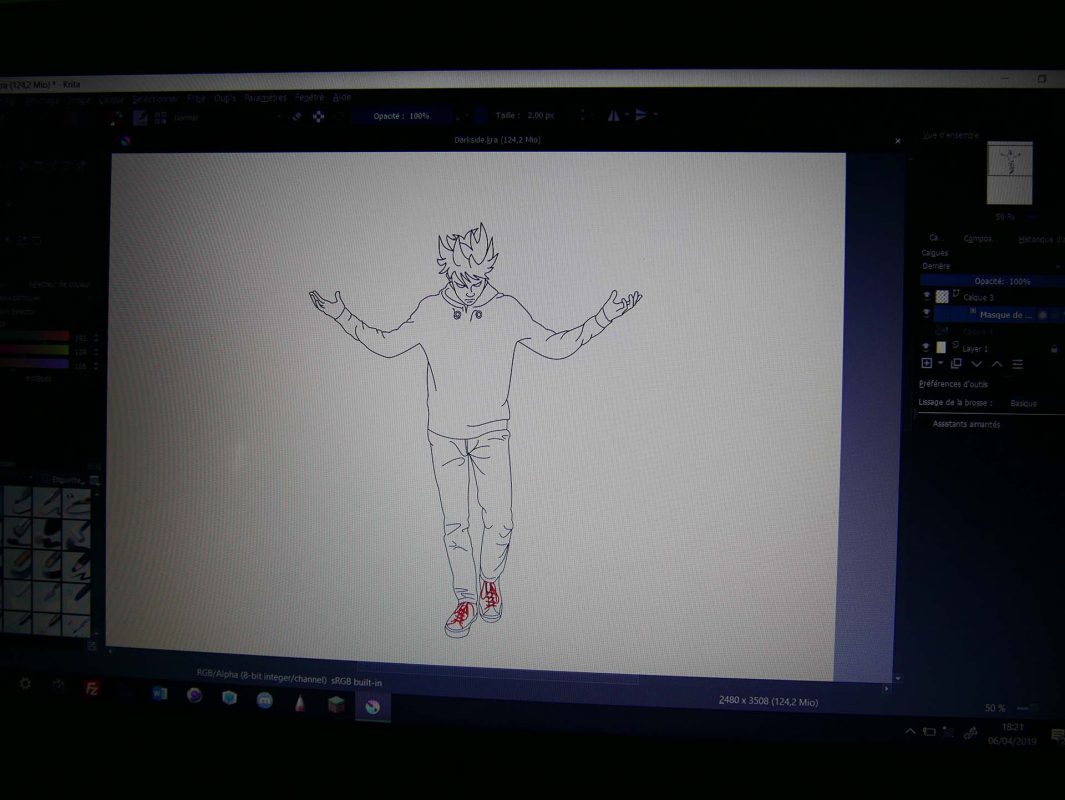The image size is (1065, 800).
Task: Click the Krita icon in the taskbar
Action: tap(372, 706)
